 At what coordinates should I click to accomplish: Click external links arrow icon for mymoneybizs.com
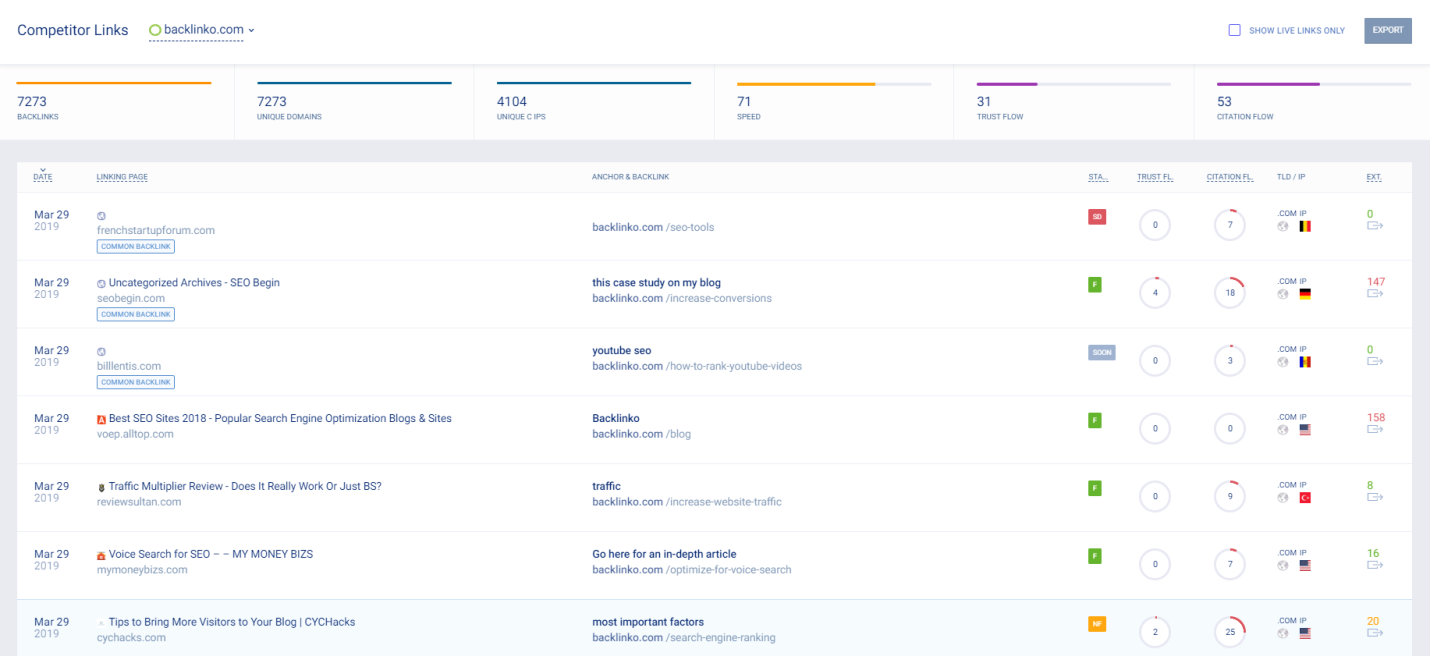click(1375, 566)
